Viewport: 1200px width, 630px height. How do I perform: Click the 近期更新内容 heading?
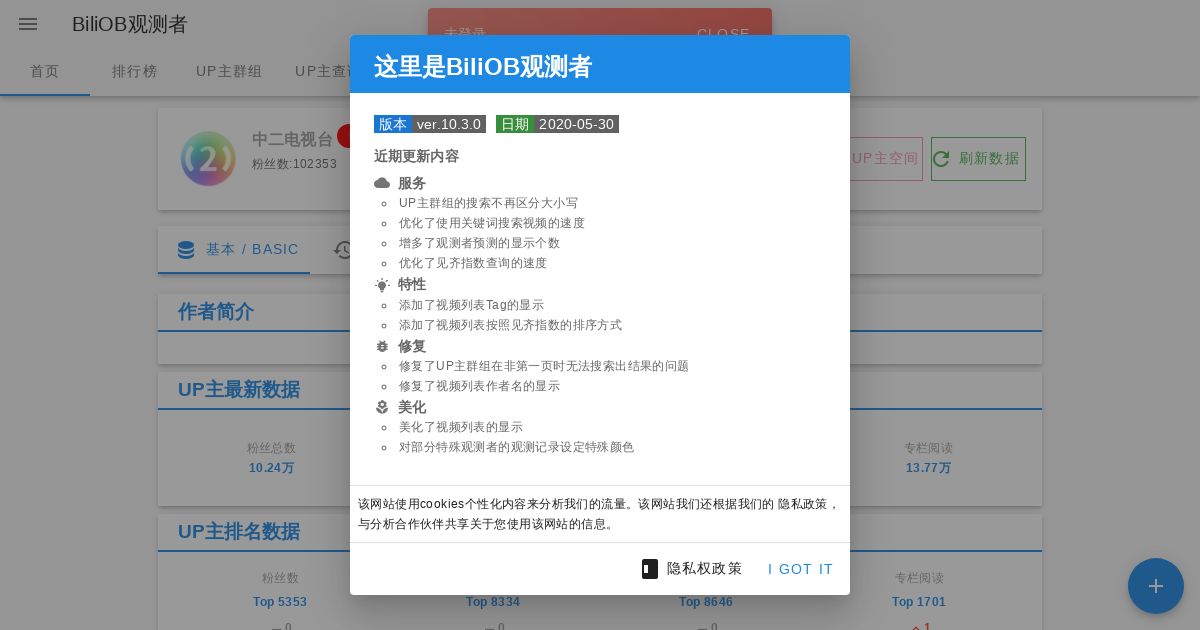click(x=416, y=156)
